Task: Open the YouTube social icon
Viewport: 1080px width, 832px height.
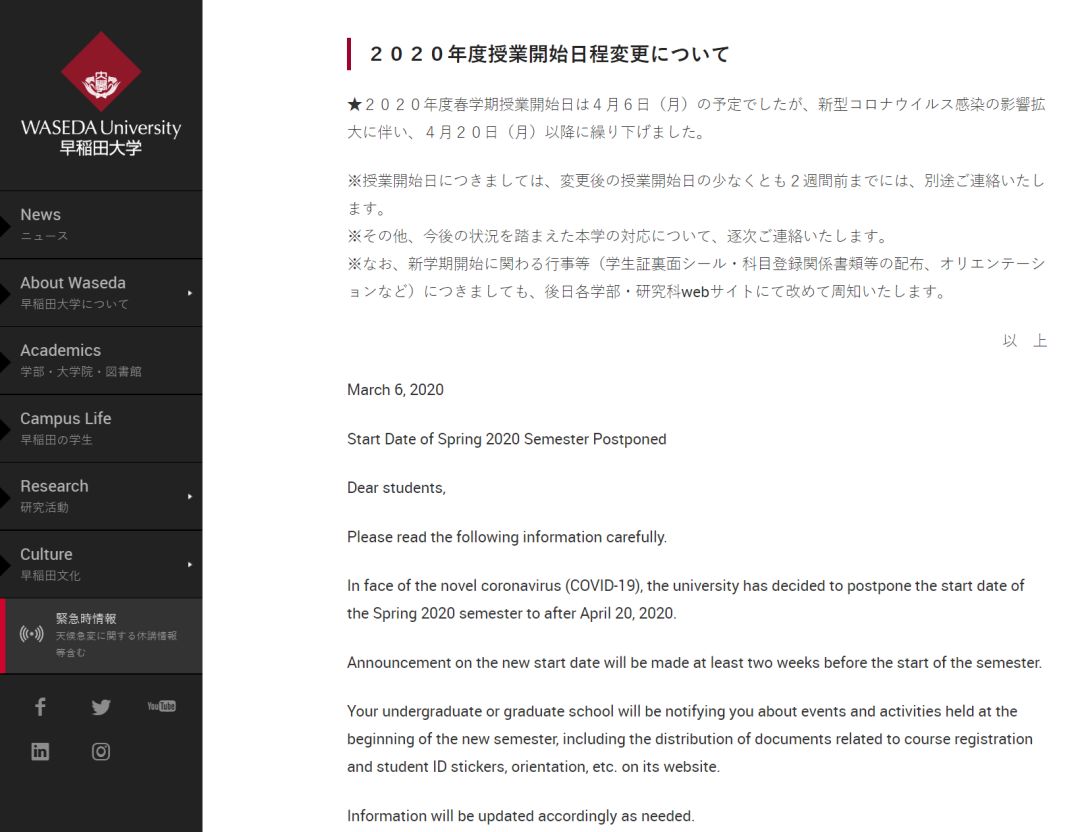Action: coord(162,706)
